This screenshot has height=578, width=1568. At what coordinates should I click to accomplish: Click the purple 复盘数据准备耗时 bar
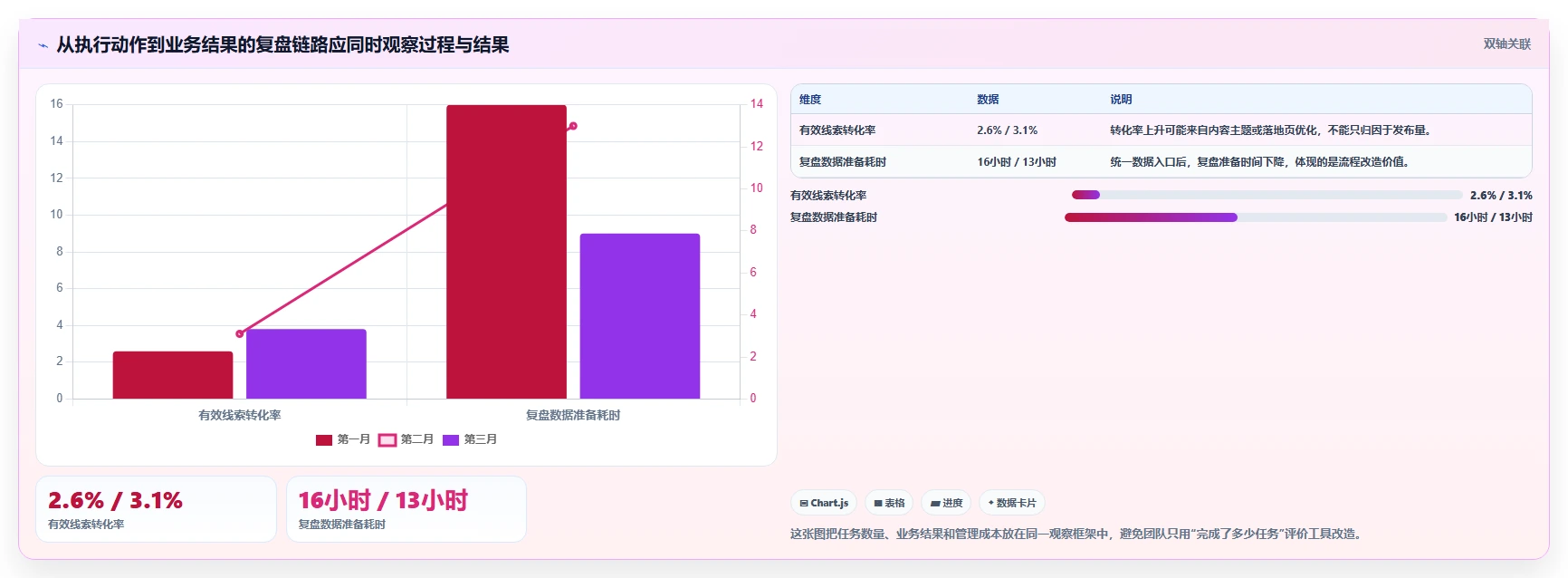click(x=640, y=316)
